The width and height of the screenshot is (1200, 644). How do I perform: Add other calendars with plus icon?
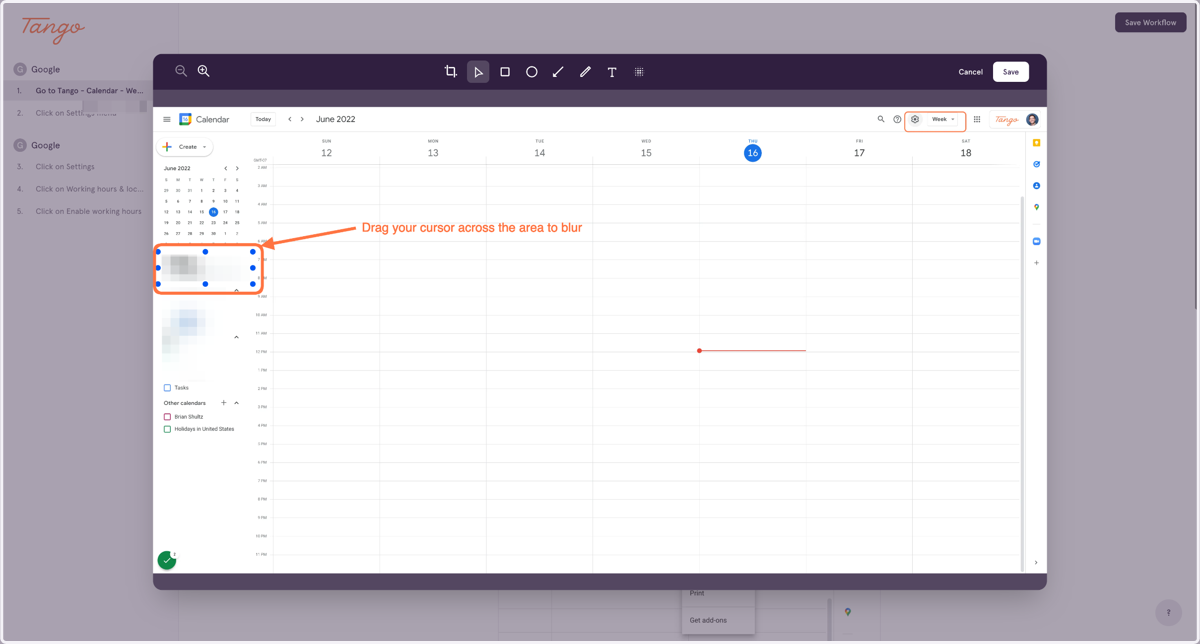pos(224,403)
